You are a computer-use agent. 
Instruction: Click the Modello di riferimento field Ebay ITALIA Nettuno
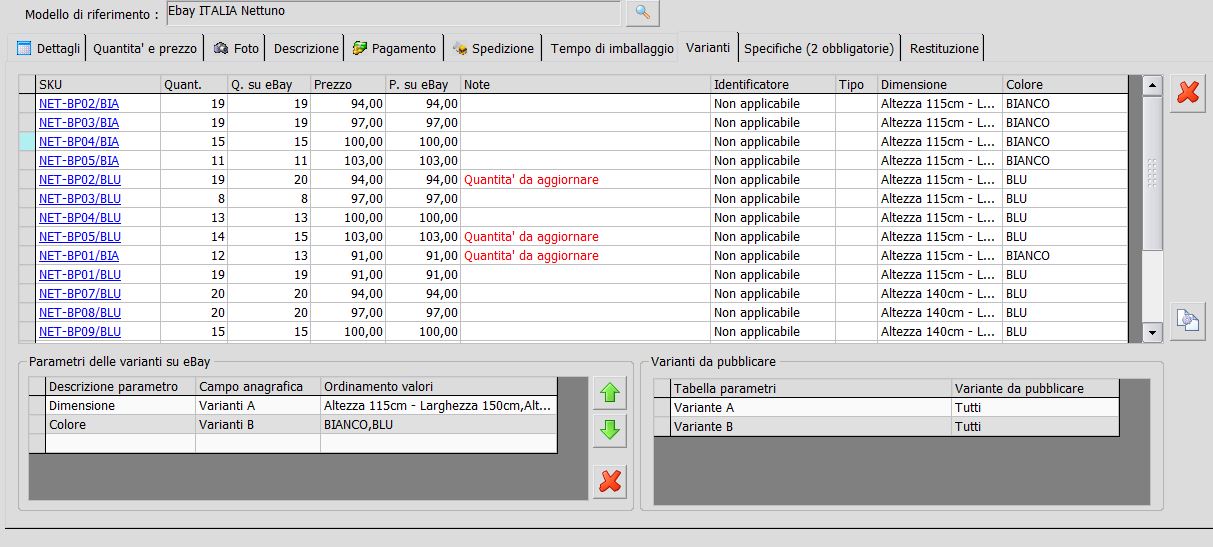(x=393, y=12)
